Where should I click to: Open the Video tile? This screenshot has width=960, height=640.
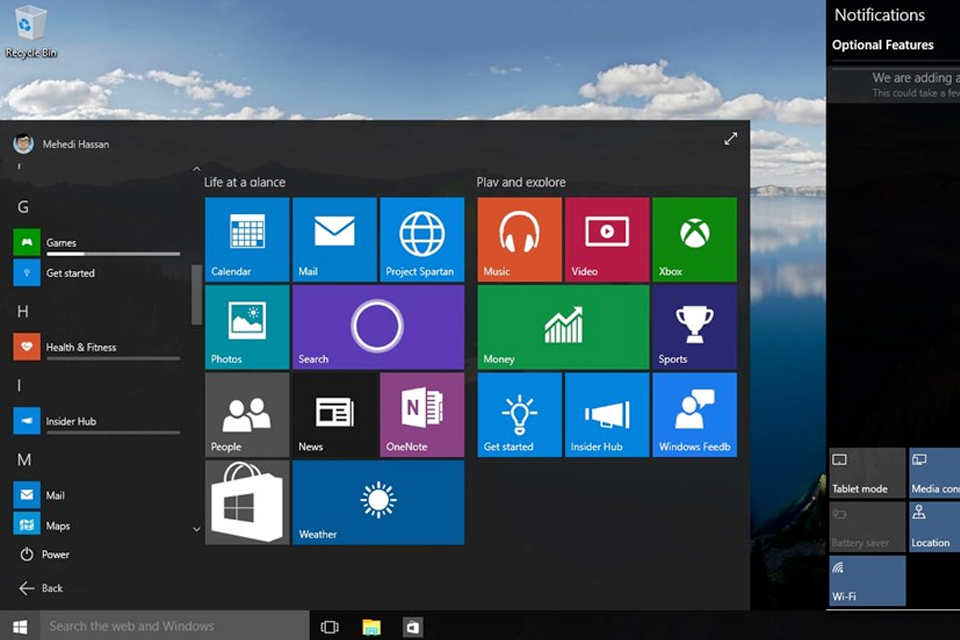point(607,239)
